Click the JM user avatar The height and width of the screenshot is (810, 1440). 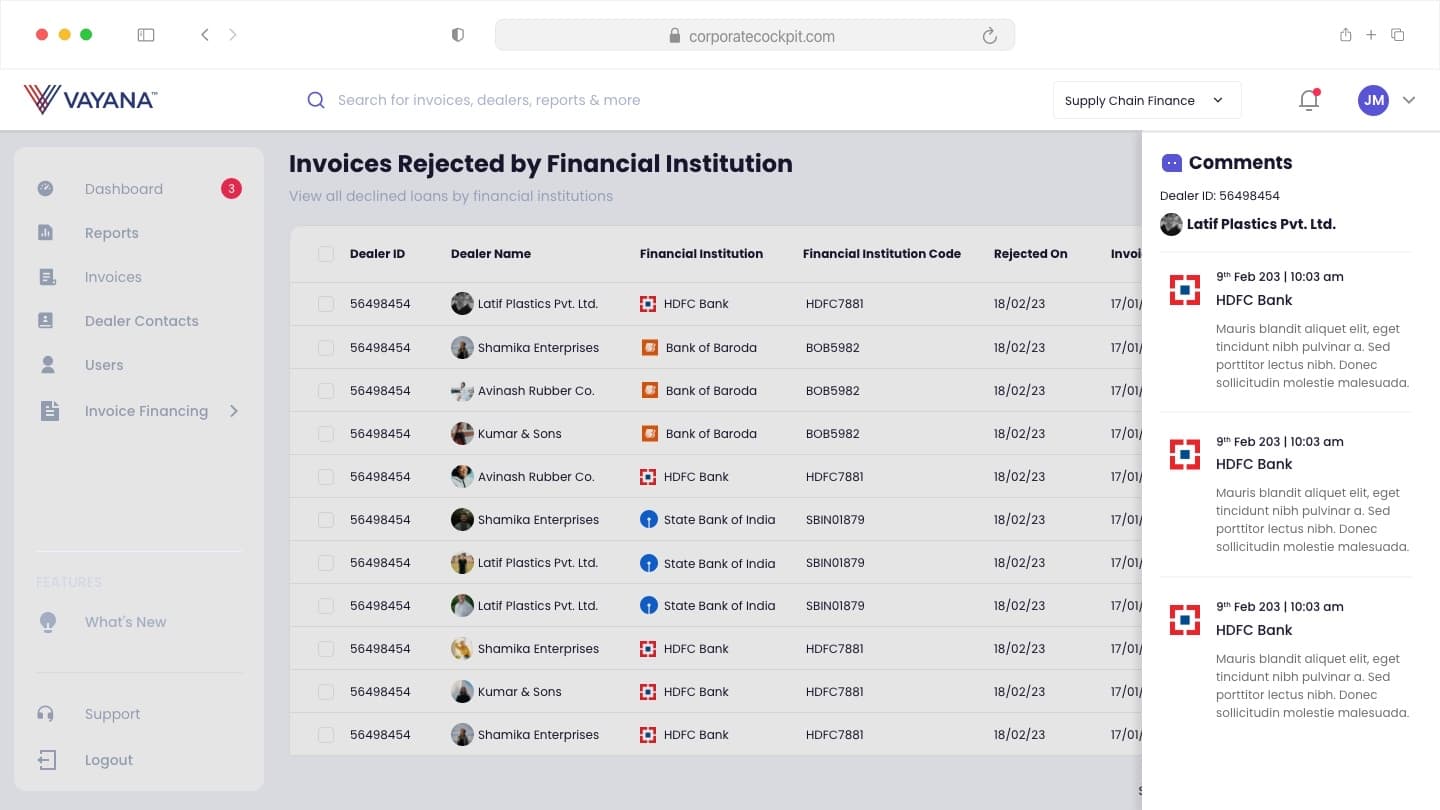(1373, 100)
